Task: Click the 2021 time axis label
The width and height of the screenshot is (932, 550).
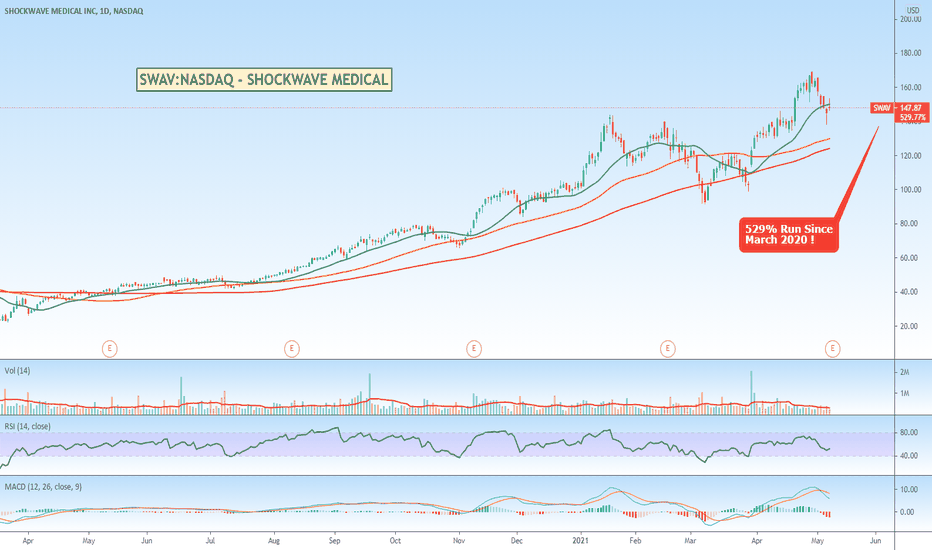Action: 580,541
